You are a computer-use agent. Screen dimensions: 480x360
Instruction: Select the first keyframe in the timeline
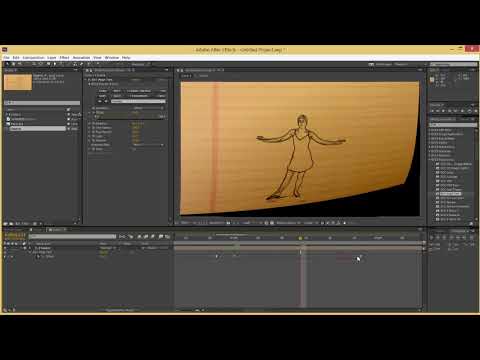(217, 256)
